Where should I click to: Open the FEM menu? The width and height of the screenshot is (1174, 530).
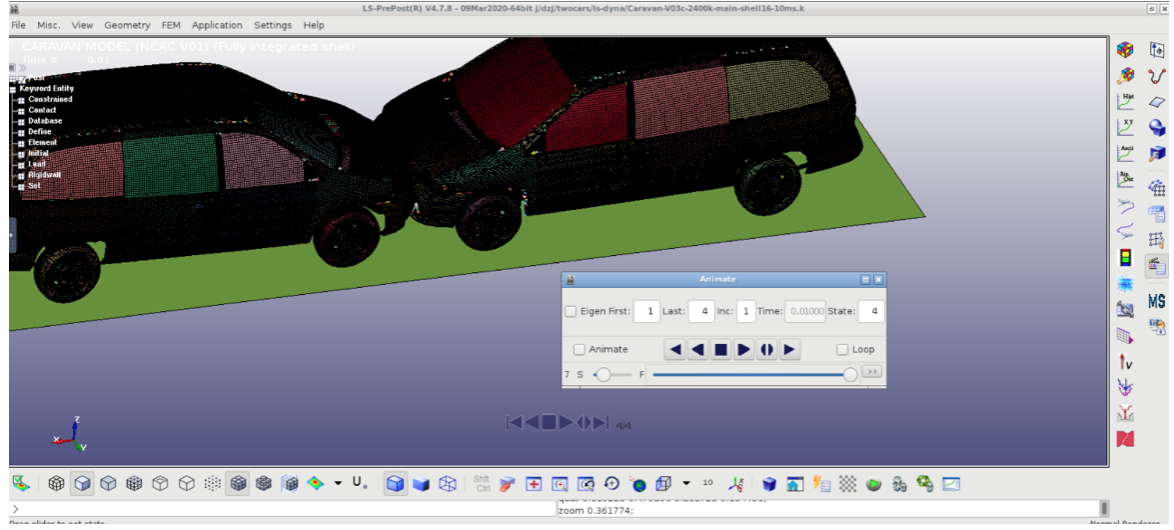pyautogui.click(x=171, y=25)
